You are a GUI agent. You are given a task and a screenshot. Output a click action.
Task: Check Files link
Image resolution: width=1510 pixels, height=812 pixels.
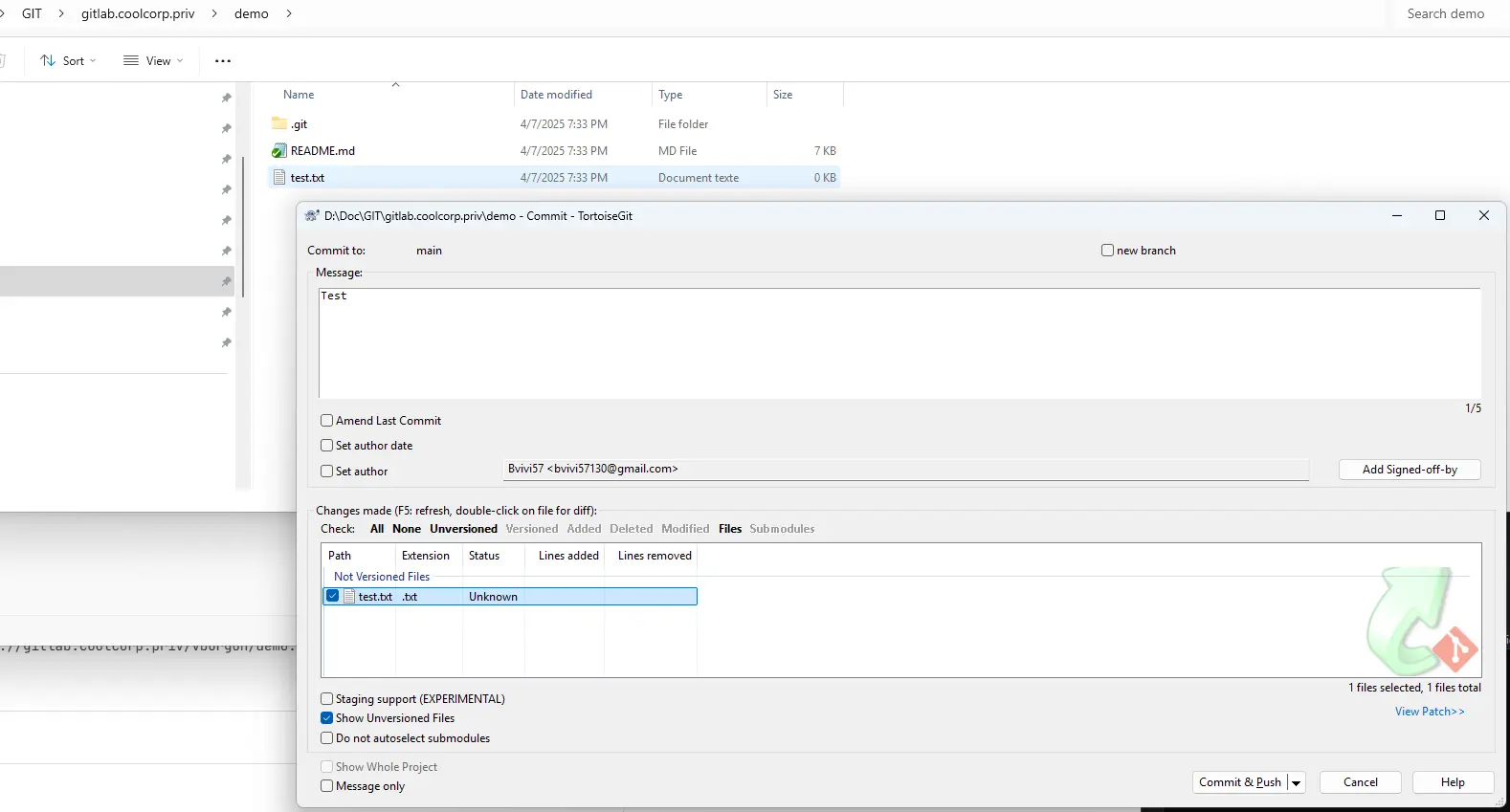(x=730, y=529)
